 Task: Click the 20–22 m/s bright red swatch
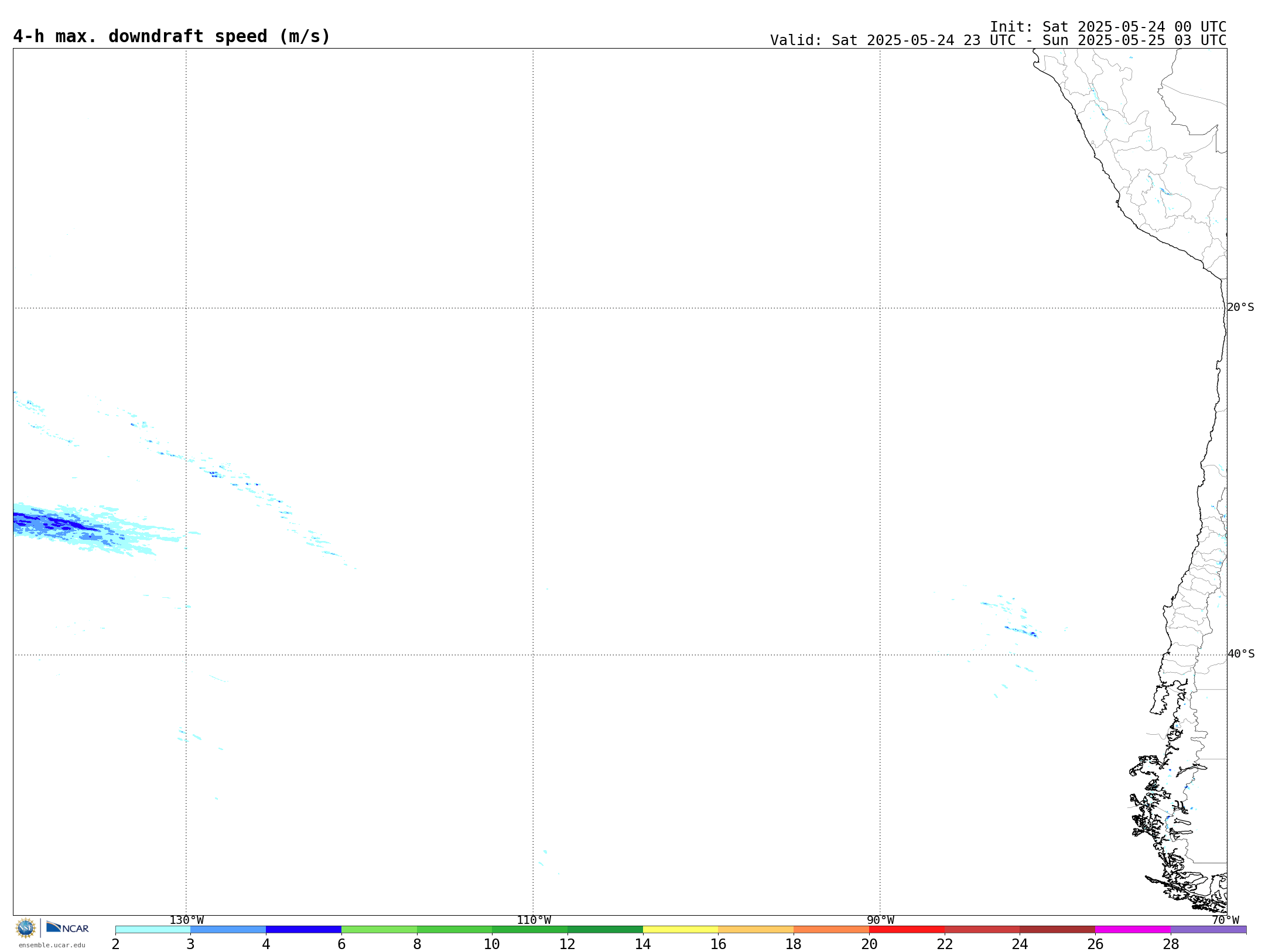(x=907, y=930)
